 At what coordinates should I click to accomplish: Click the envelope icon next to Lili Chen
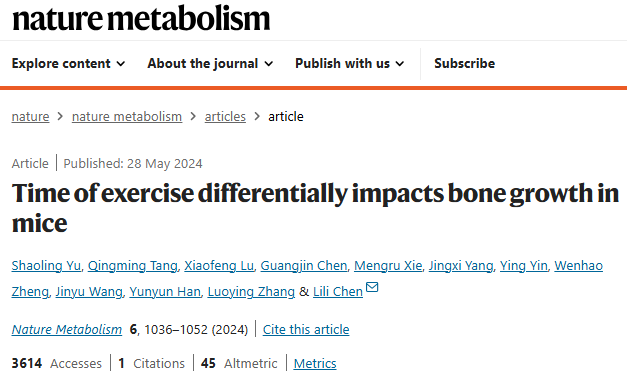tap(372, 287)
